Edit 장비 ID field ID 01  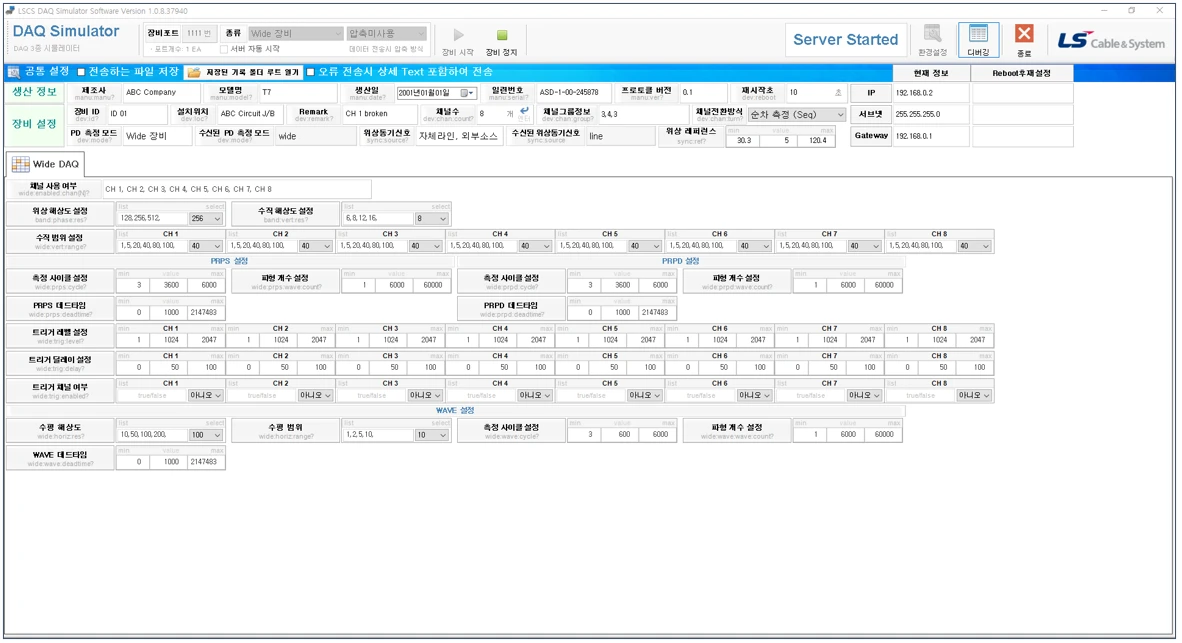tap(136, 114)
